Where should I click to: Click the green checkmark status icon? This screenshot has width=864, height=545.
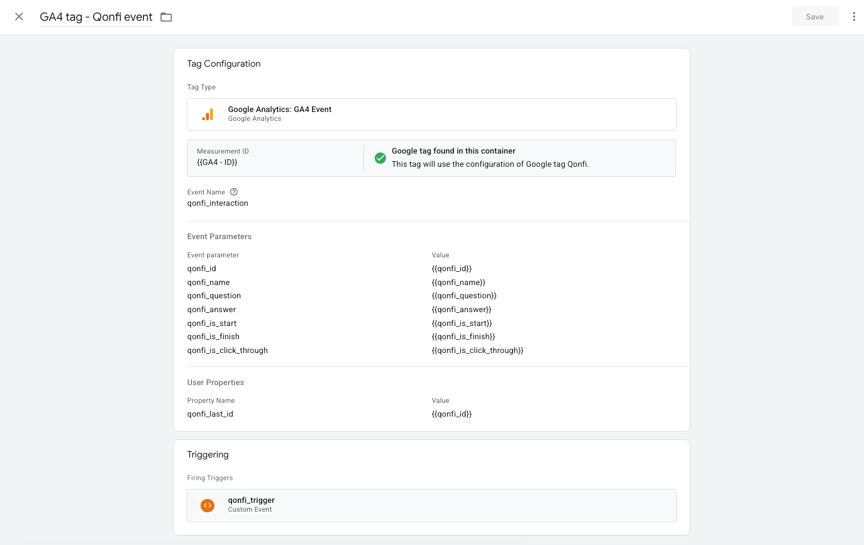click(x=380, y=158)
